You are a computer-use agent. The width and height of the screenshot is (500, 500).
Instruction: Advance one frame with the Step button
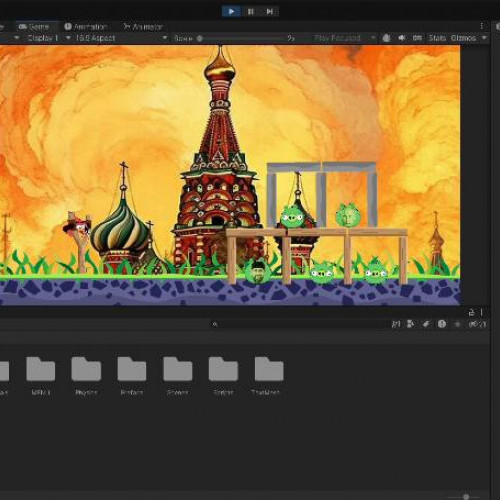pos(269,12)
